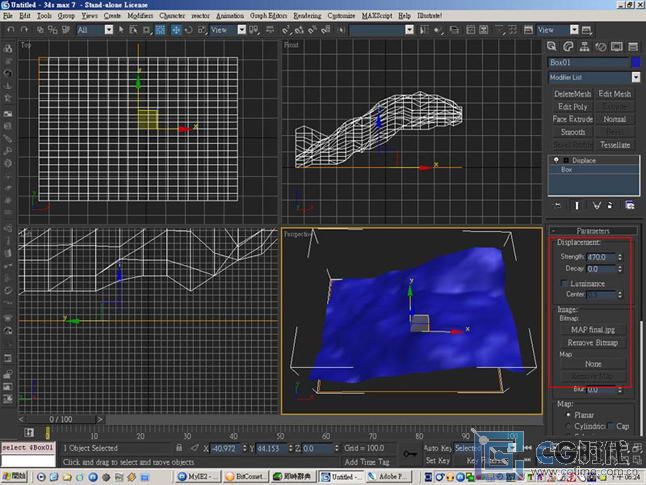
Task: Switch to the Display command panel
Action: coord(617,47)
